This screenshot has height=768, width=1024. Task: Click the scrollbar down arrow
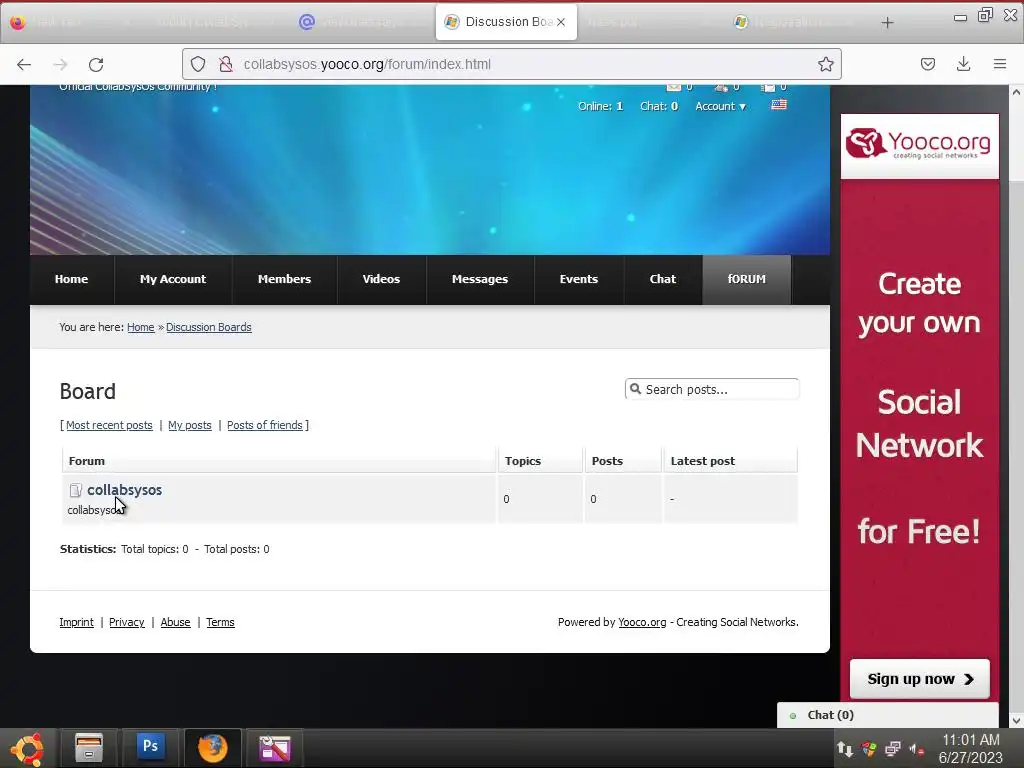click(1016, 721)
